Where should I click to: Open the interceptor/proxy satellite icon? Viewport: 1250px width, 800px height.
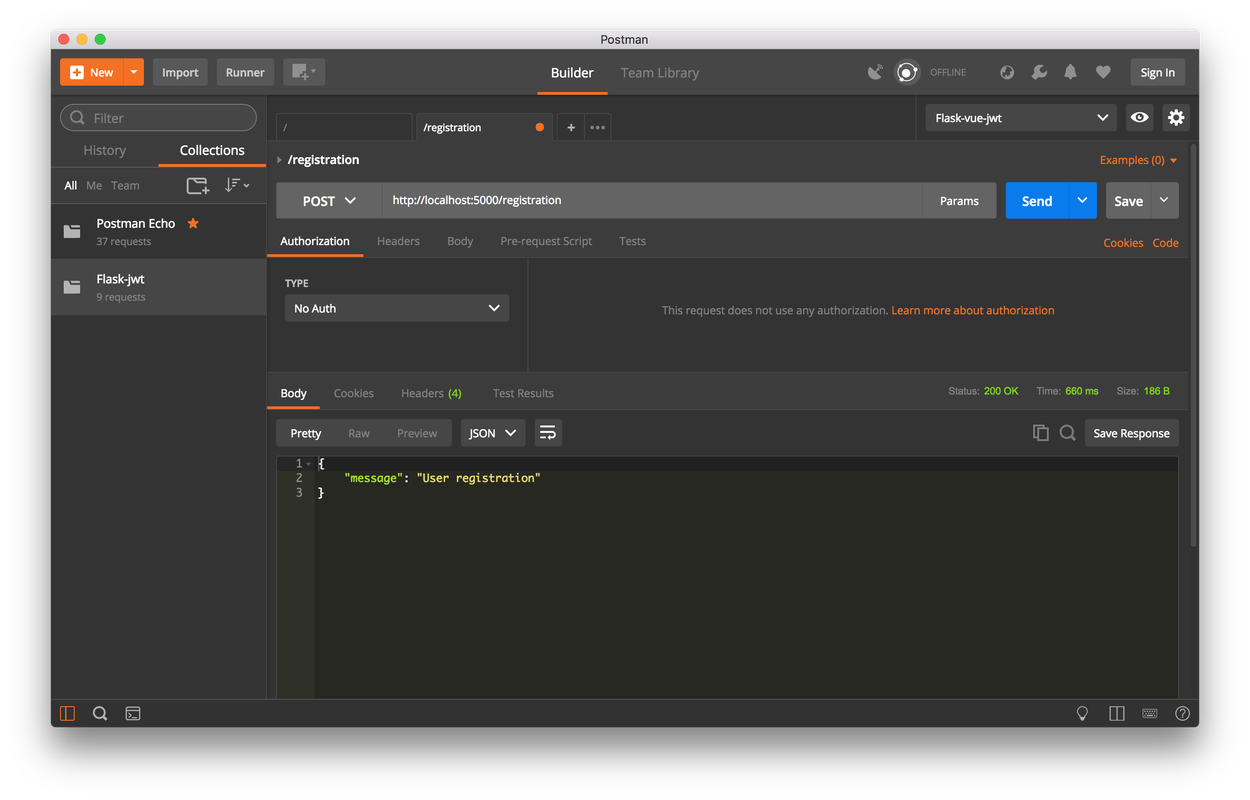875,72
